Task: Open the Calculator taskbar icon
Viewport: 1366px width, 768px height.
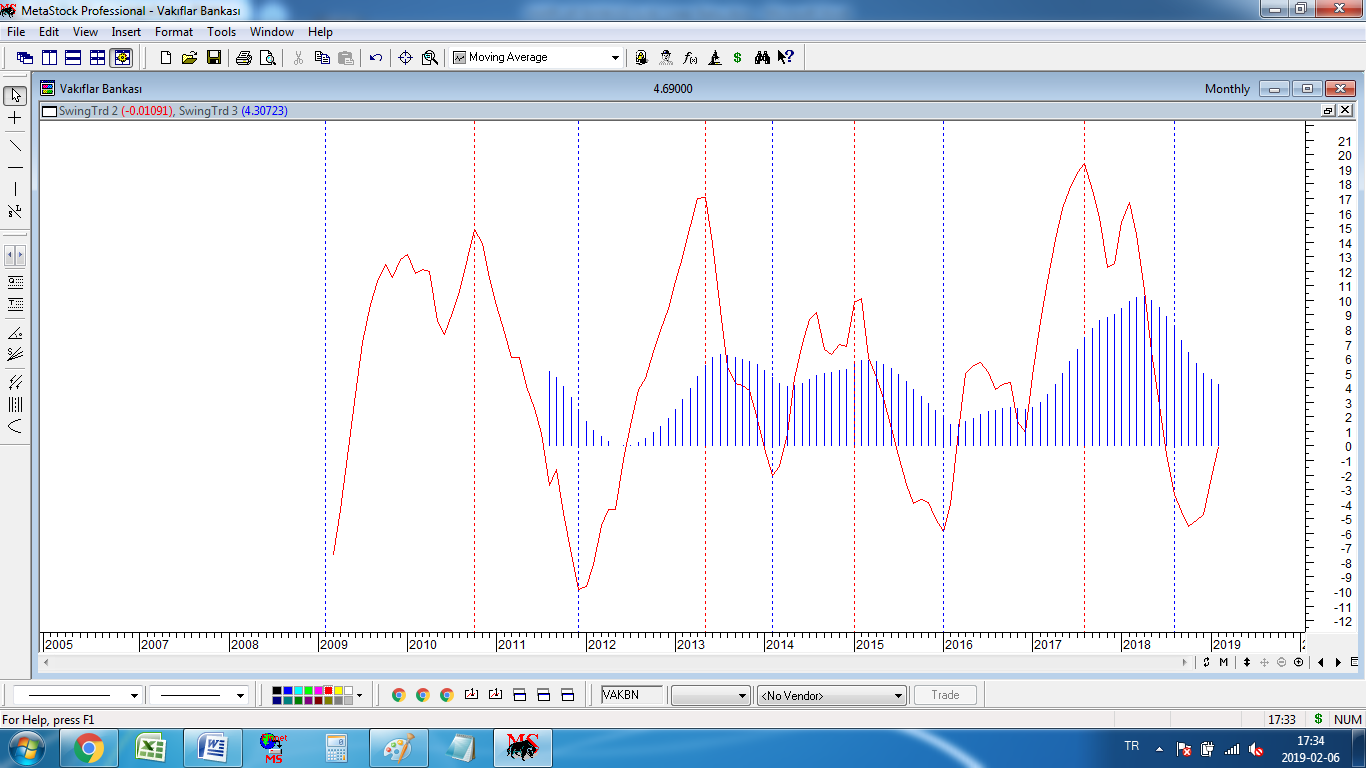Action: (337, 748)
